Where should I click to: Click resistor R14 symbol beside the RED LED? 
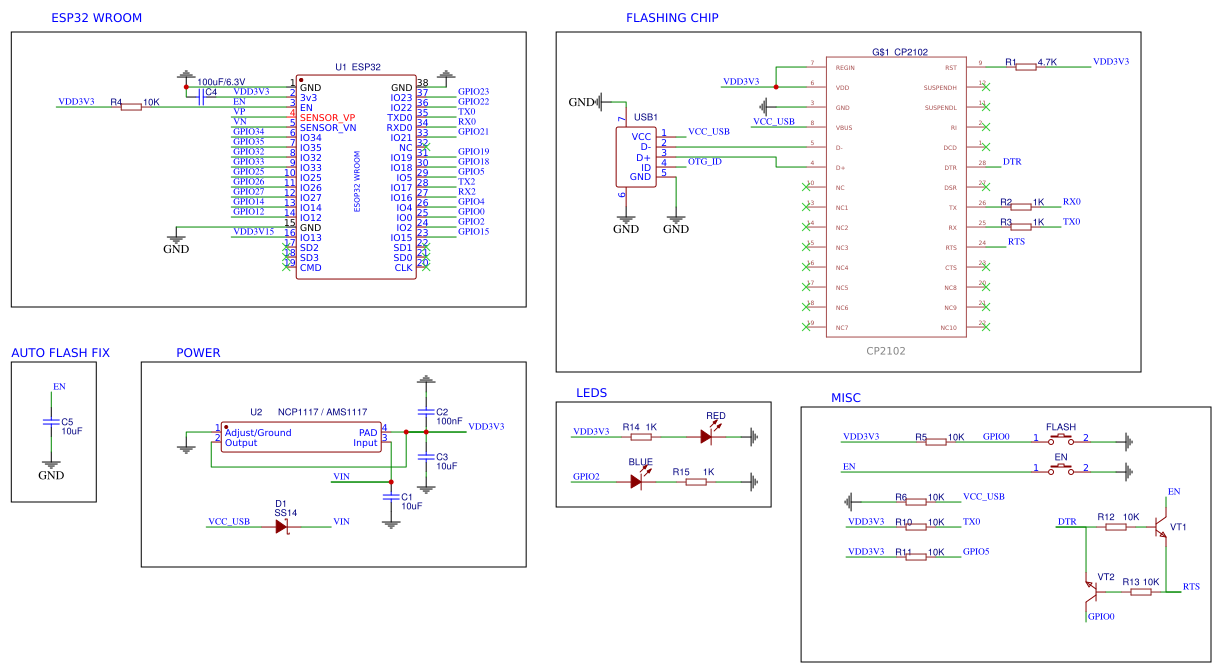pos(640,437)
